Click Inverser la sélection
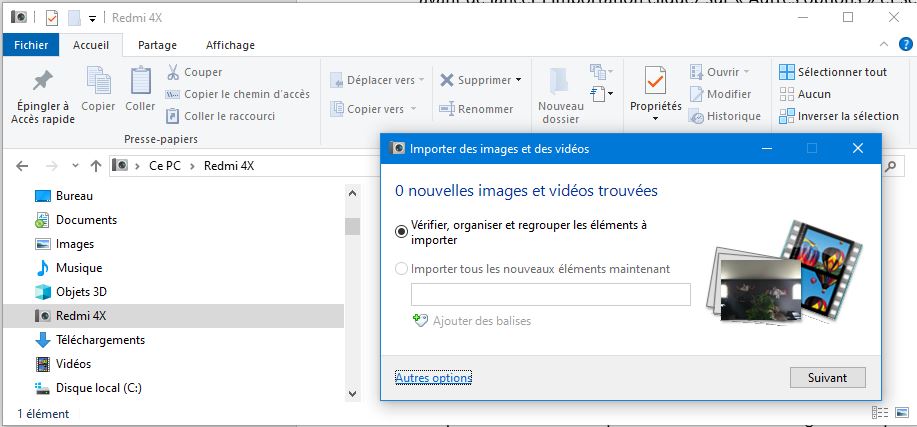Screen dimensions: 917x427 point(839,116)
